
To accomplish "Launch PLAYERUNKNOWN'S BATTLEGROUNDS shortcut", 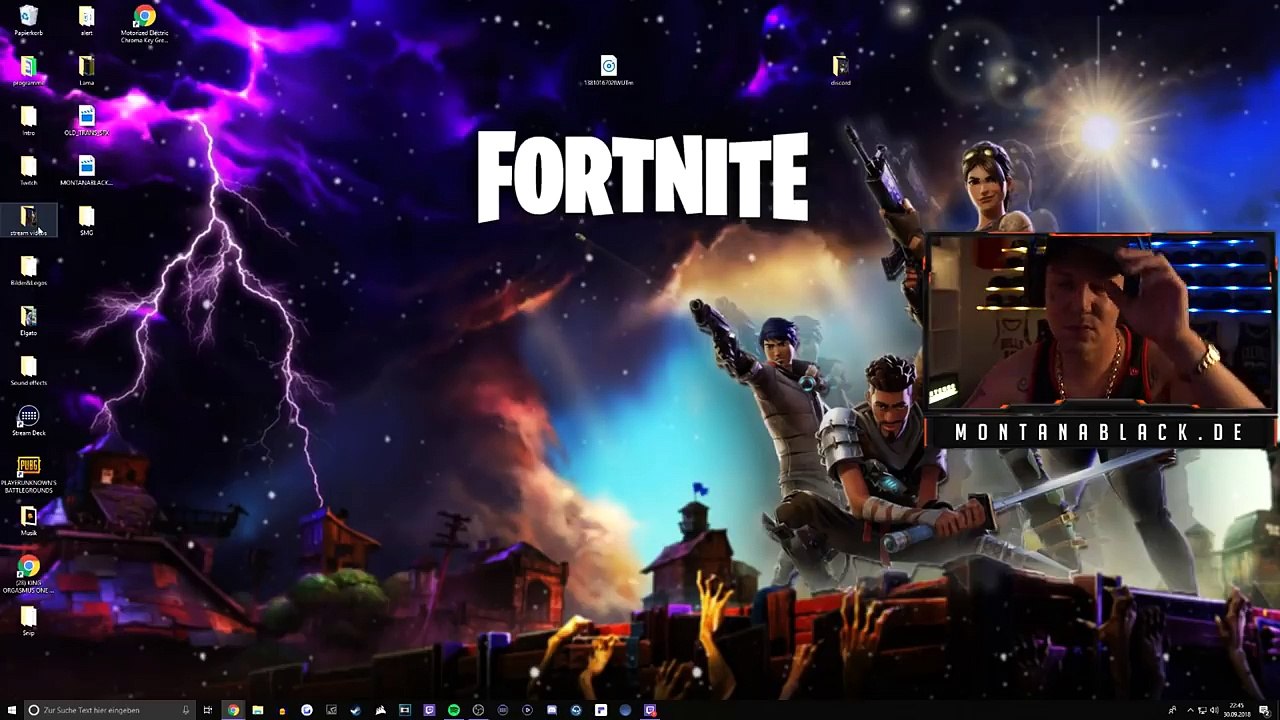I will 28,475.
